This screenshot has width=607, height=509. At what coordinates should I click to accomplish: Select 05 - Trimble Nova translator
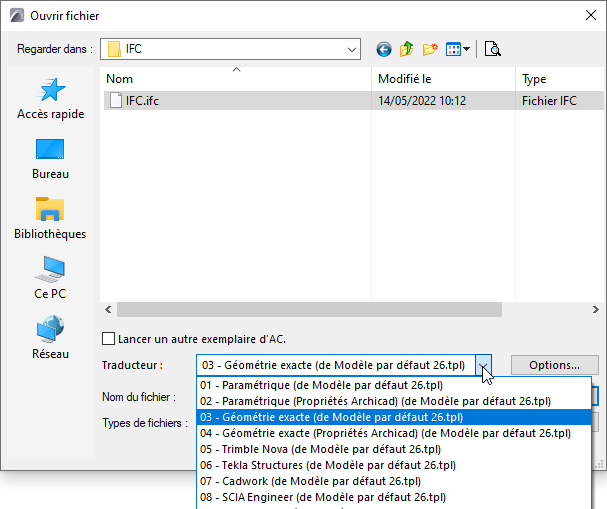coord(394,449)
